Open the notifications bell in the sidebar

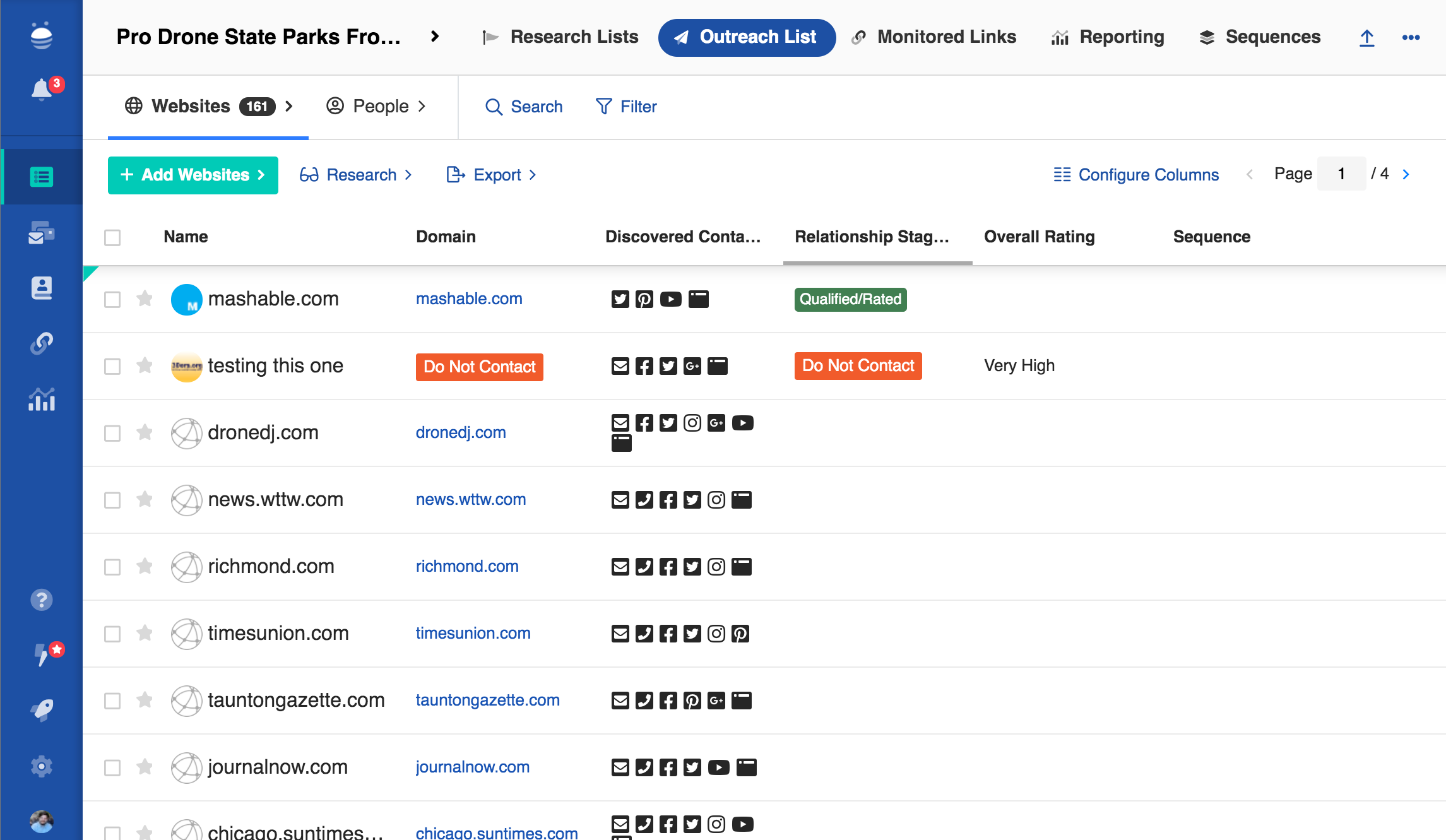pyautogui.click(x=42, y=90)
